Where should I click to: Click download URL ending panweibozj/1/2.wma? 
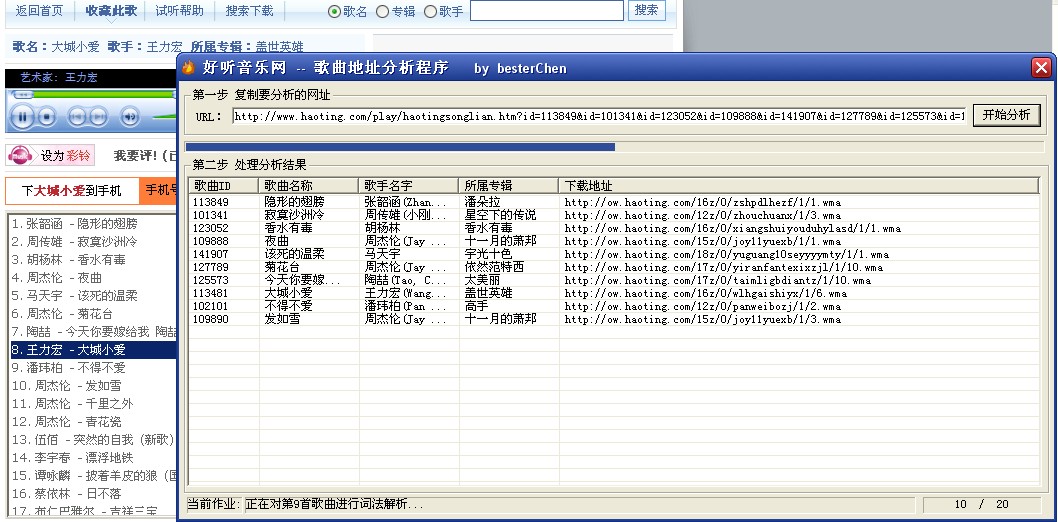(702, 306)
